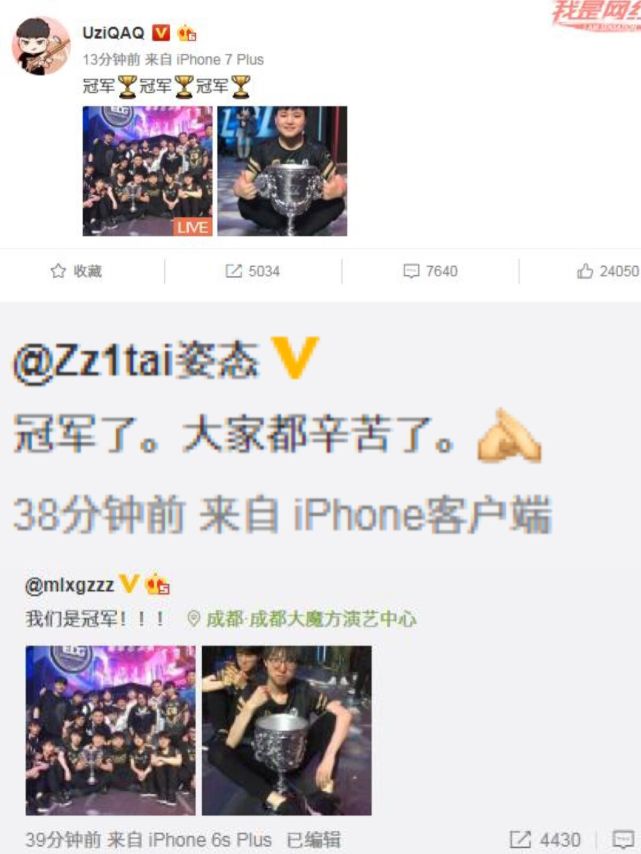
Task: Click the membership crown badge next to UziQAQ
Action: (x=186, y=33)
